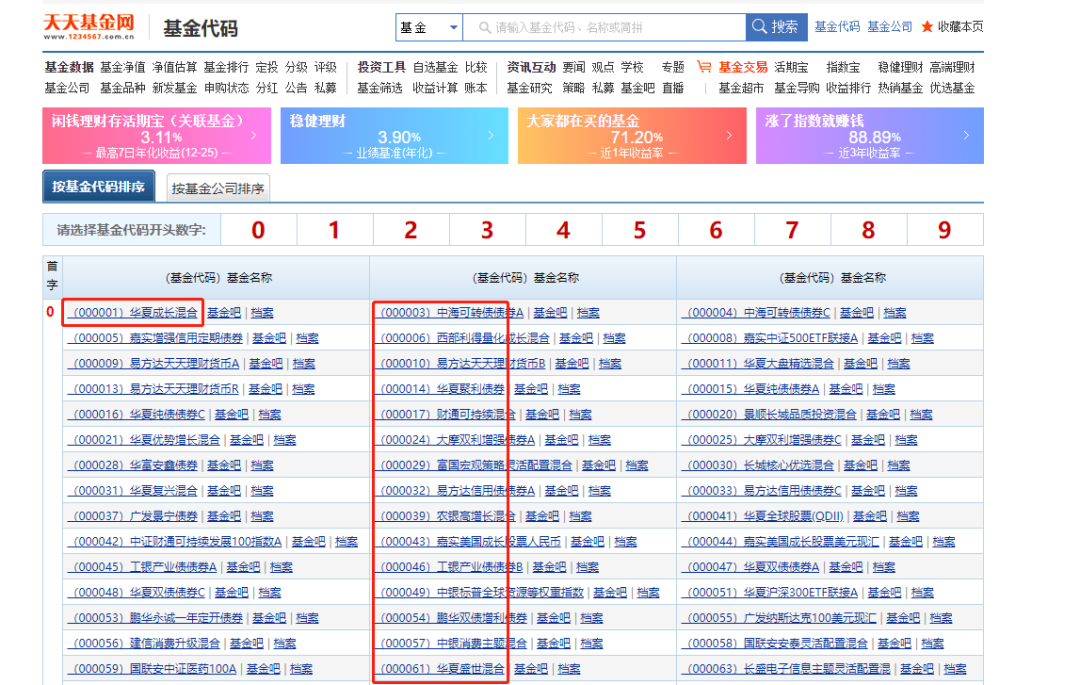Click the 天天基金网 logo
The height and width of the screenshot is (685, 1080).
(x=89, y=27)
